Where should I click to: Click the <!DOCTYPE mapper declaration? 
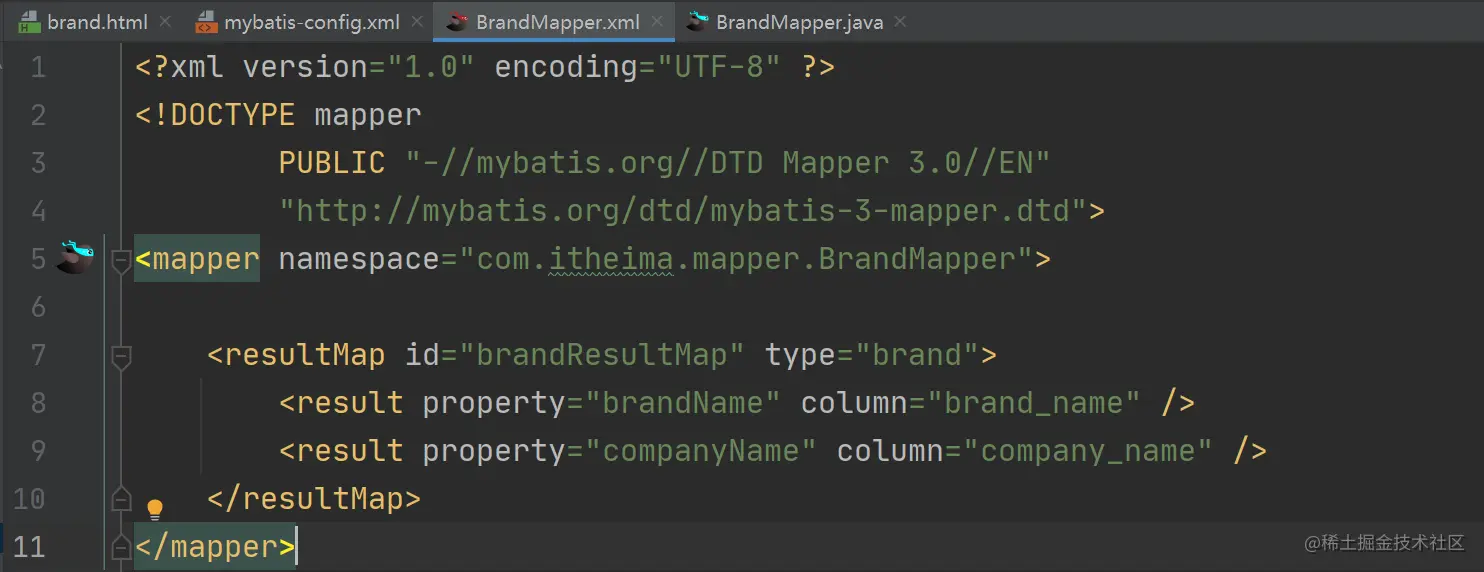pos(278,115)
